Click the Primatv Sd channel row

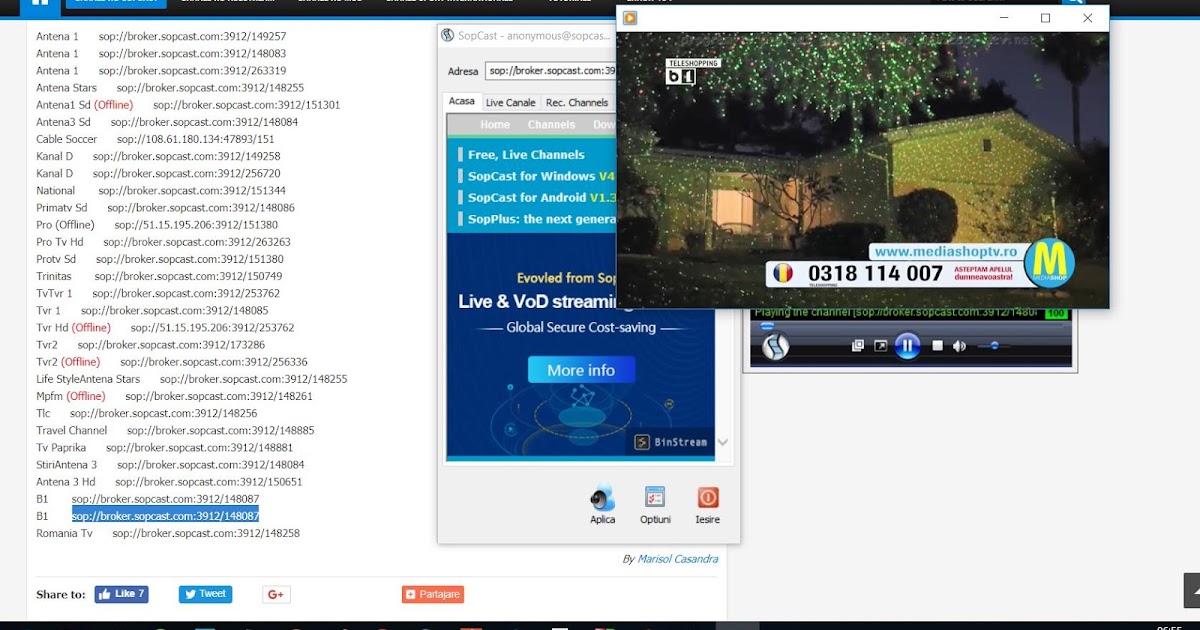tap(166, 208)
